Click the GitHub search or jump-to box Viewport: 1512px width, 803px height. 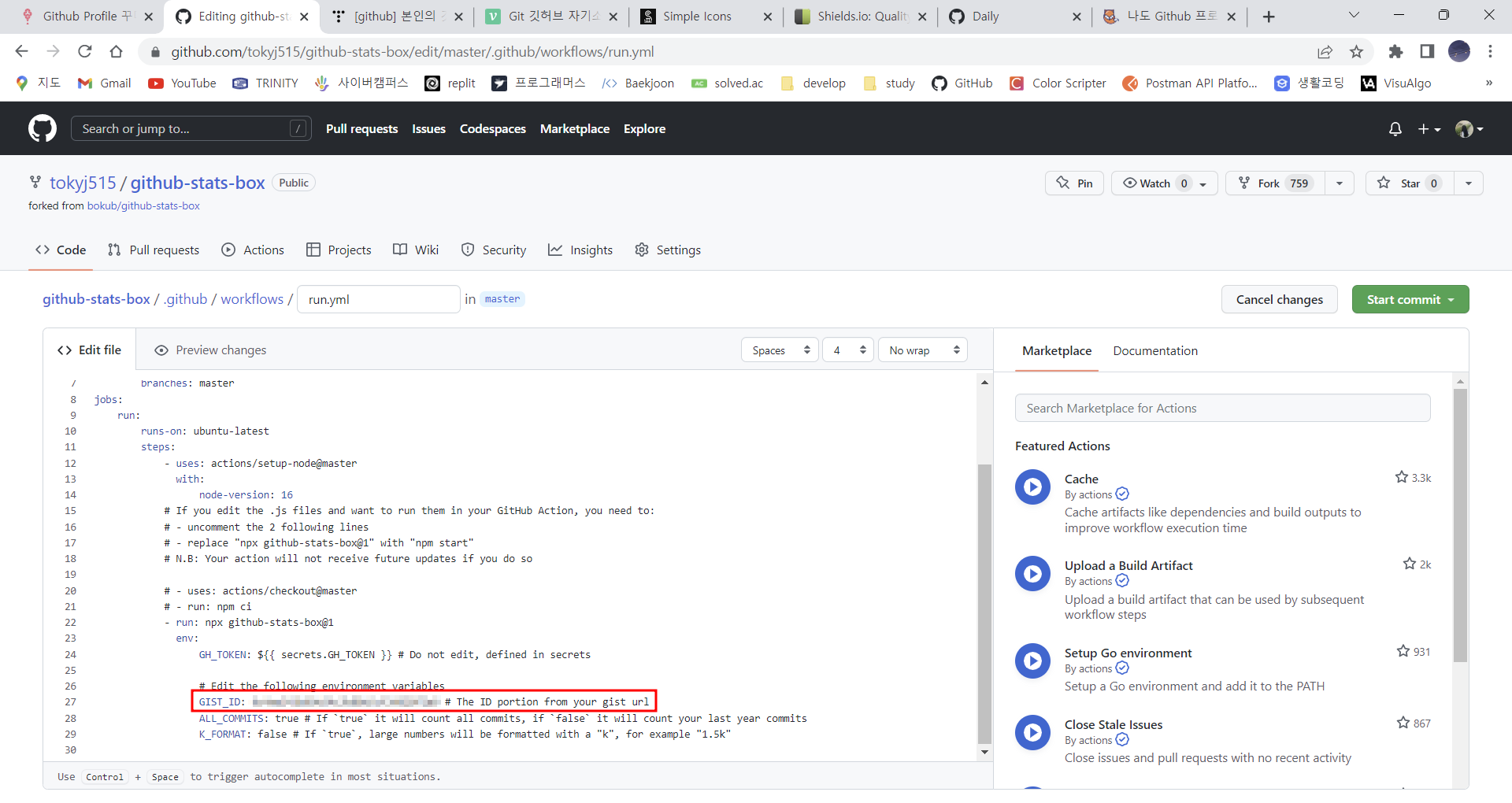pyautogui.click(x=191, y=128)
